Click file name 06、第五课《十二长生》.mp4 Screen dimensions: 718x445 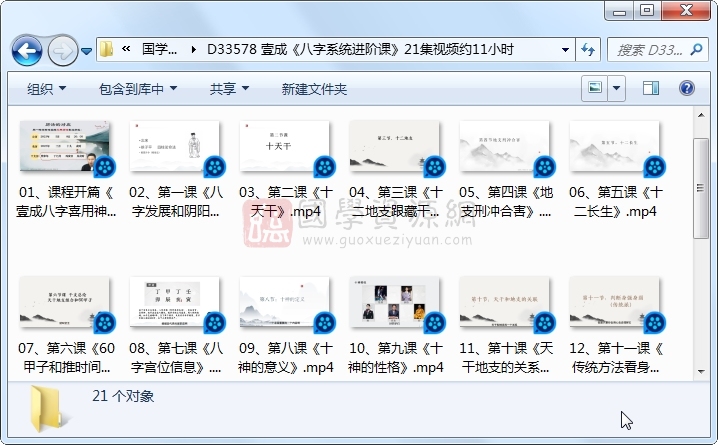pyautogui.click(x=615, y=201)
